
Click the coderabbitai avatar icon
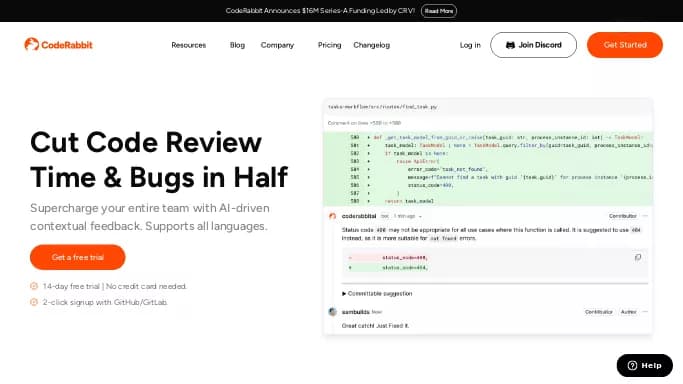click(x=333, y=216)
